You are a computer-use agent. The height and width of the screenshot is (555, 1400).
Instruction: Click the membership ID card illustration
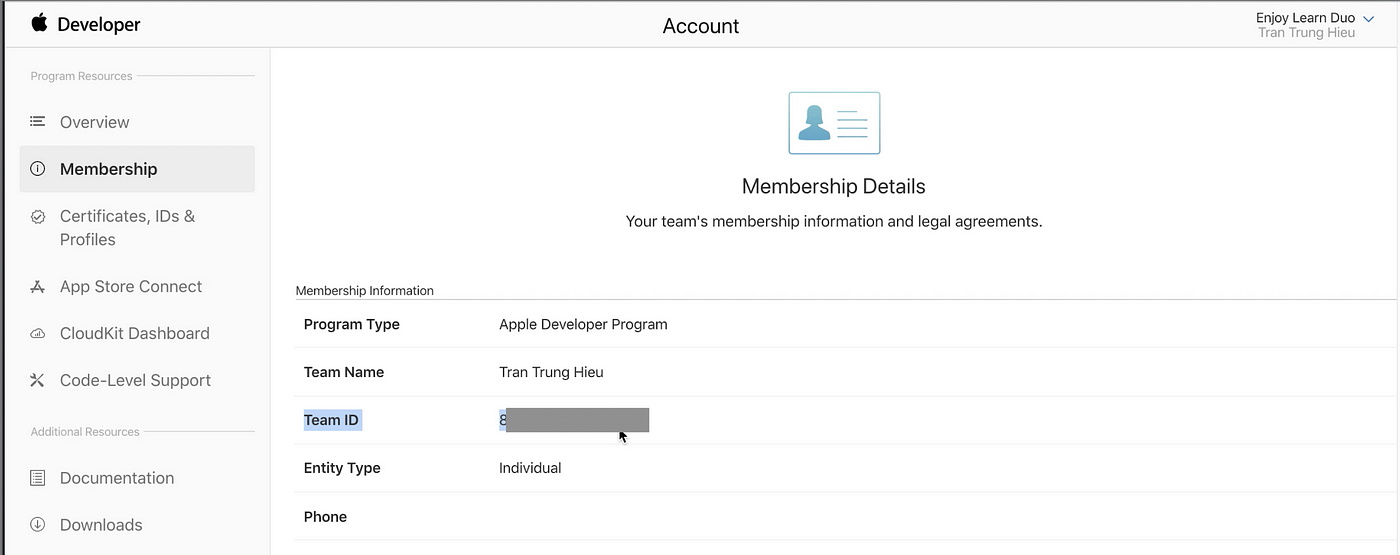[834, 123]
